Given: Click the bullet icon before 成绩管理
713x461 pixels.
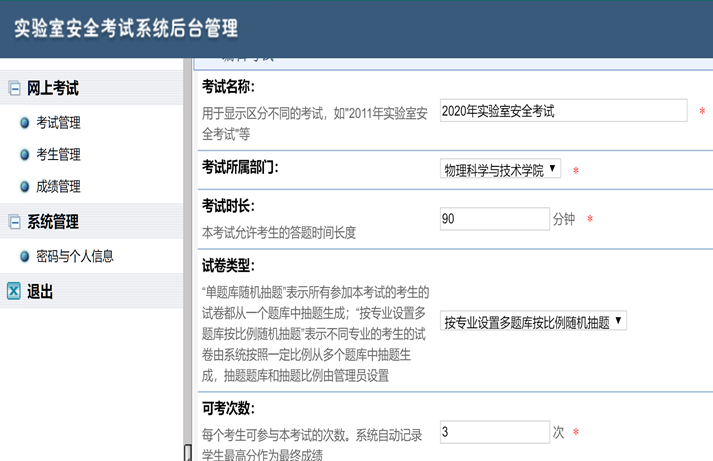Looking at the screenshot, I should [x=25, y=187].
